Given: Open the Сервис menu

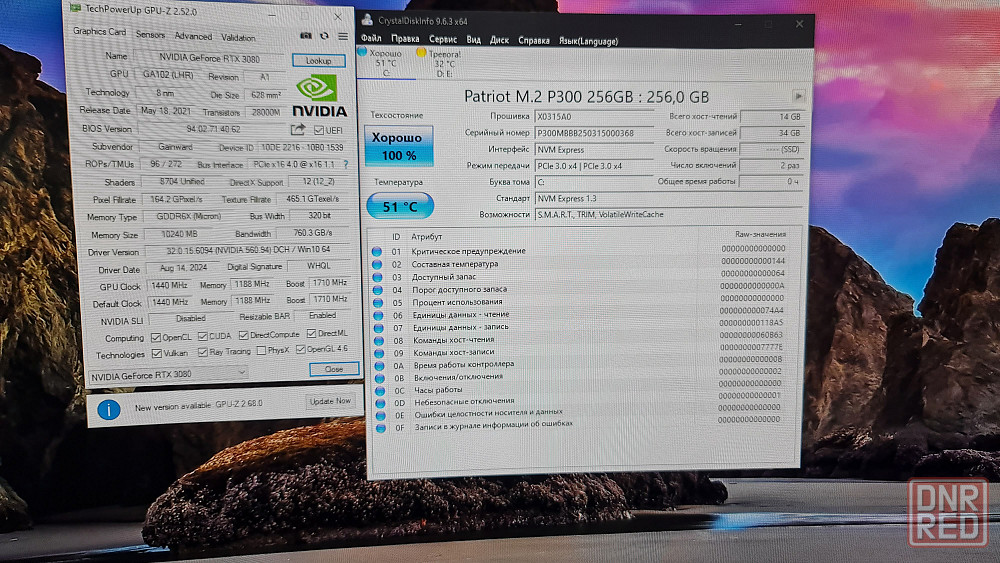Looking at the screenshot, I should (443, 40).
